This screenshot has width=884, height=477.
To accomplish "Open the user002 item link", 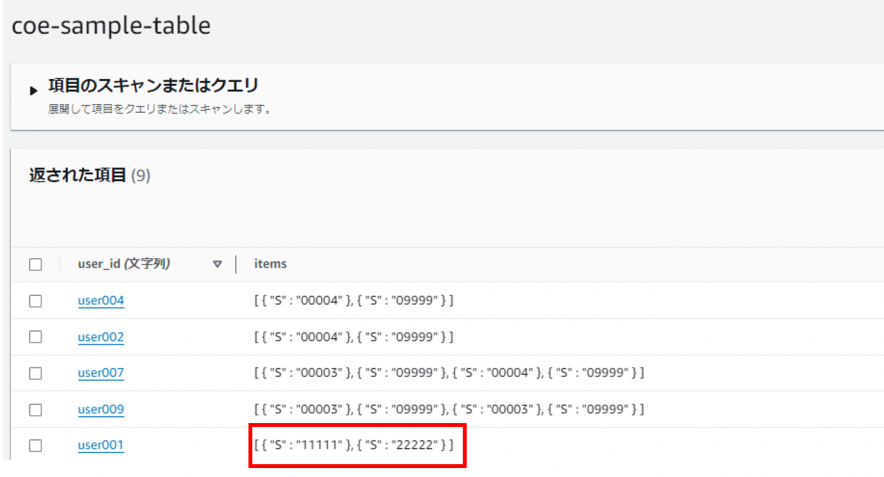I will tap(101, 337).
